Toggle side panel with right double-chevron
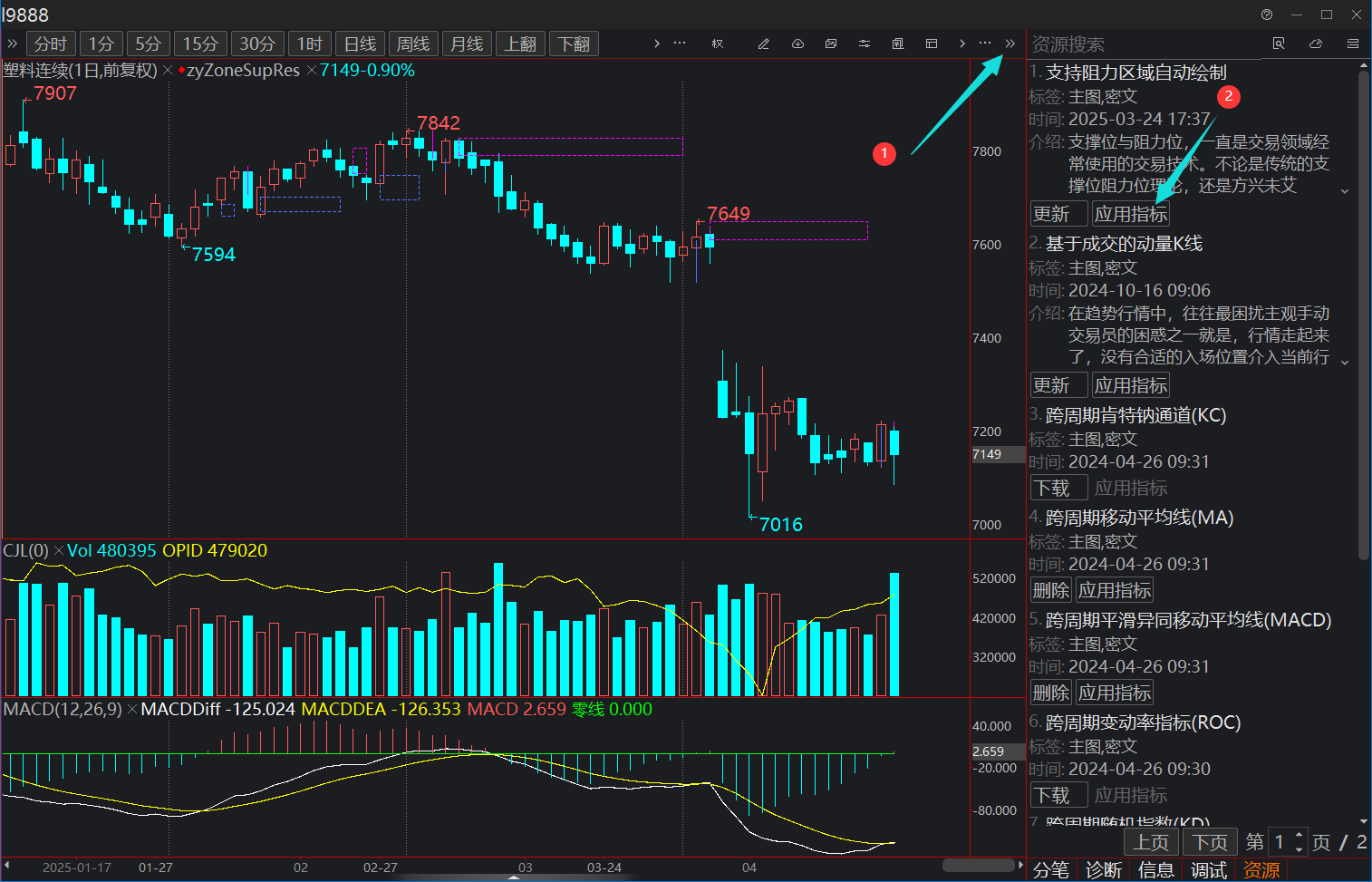This screenshot has width=1372, height=882. pos(1010,44)
